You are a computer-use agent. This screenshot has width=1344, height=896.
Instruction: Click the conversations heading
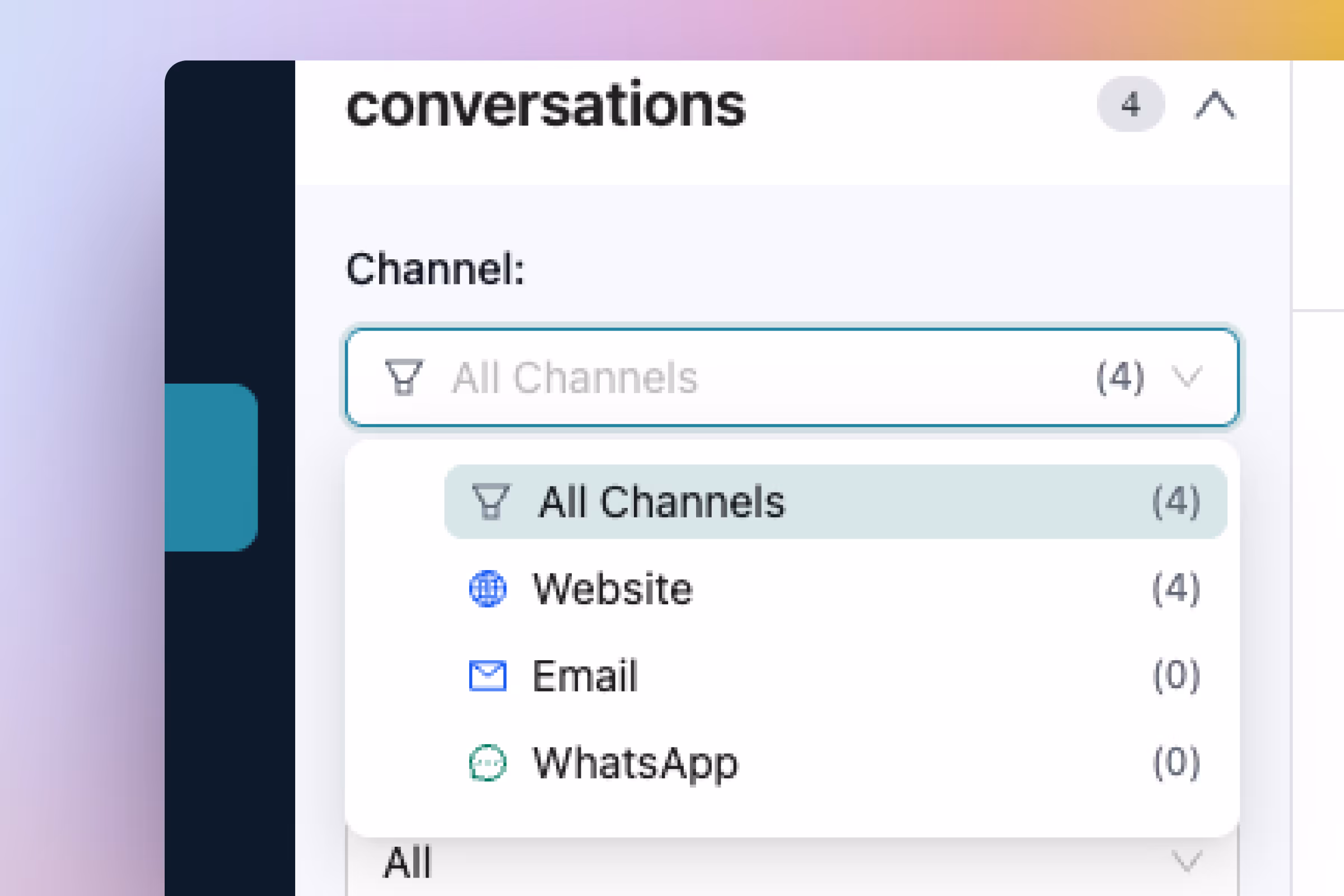[x=545, y=105]
